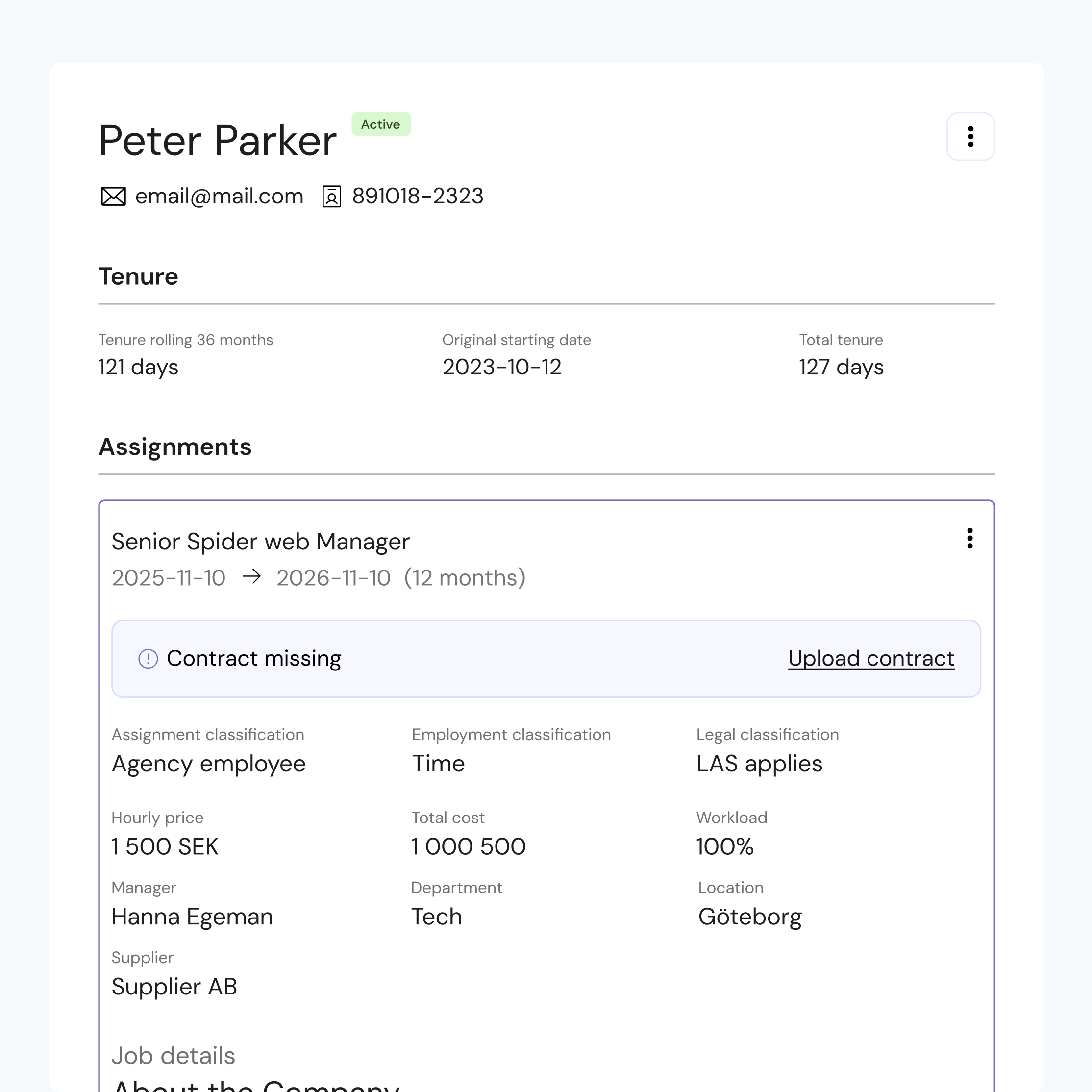Image resolution: width=1092 pixels, height=1092 pixels.
Task: Click manager name Hanna Egeman
Action: (x=192, y=917)
